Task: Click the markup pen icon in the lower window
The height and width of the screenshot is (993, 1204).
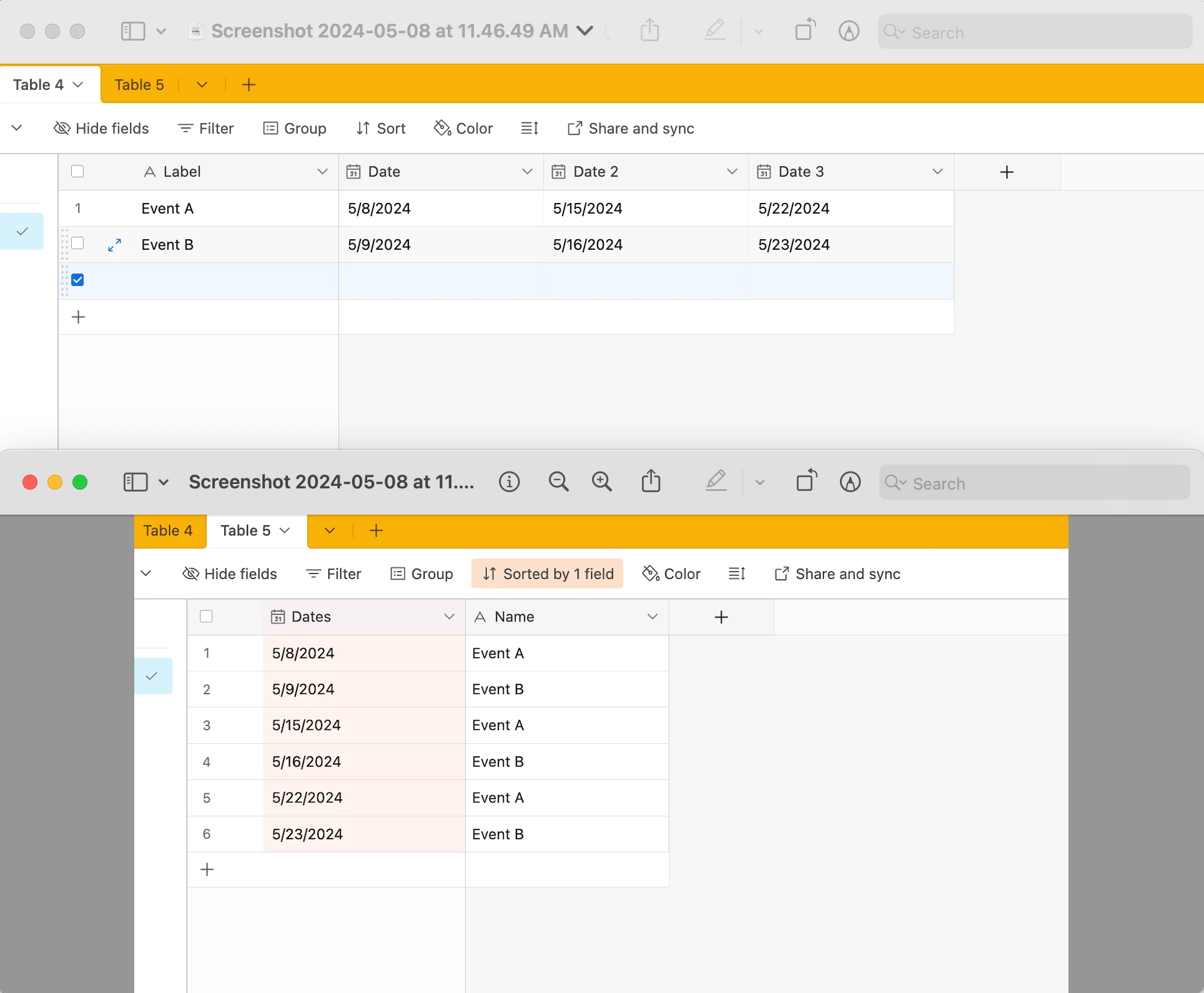Action: tap(716, 482)
